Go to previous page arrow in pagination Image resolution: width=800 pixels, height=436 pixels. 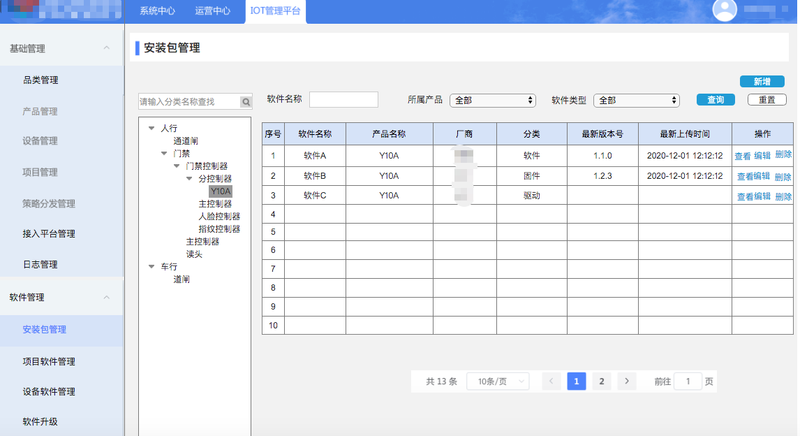click(x=551, y=381)
